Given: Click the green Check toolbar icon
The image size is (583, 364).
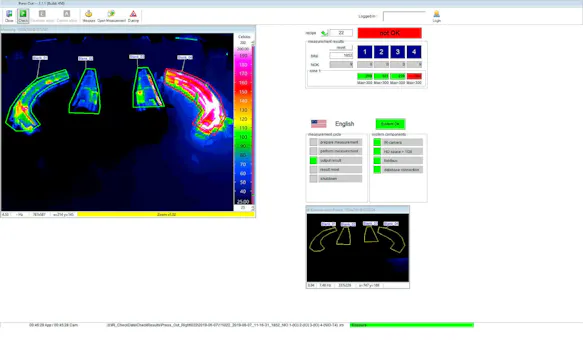Looking at the screenshot, I should tap(23, 16).
